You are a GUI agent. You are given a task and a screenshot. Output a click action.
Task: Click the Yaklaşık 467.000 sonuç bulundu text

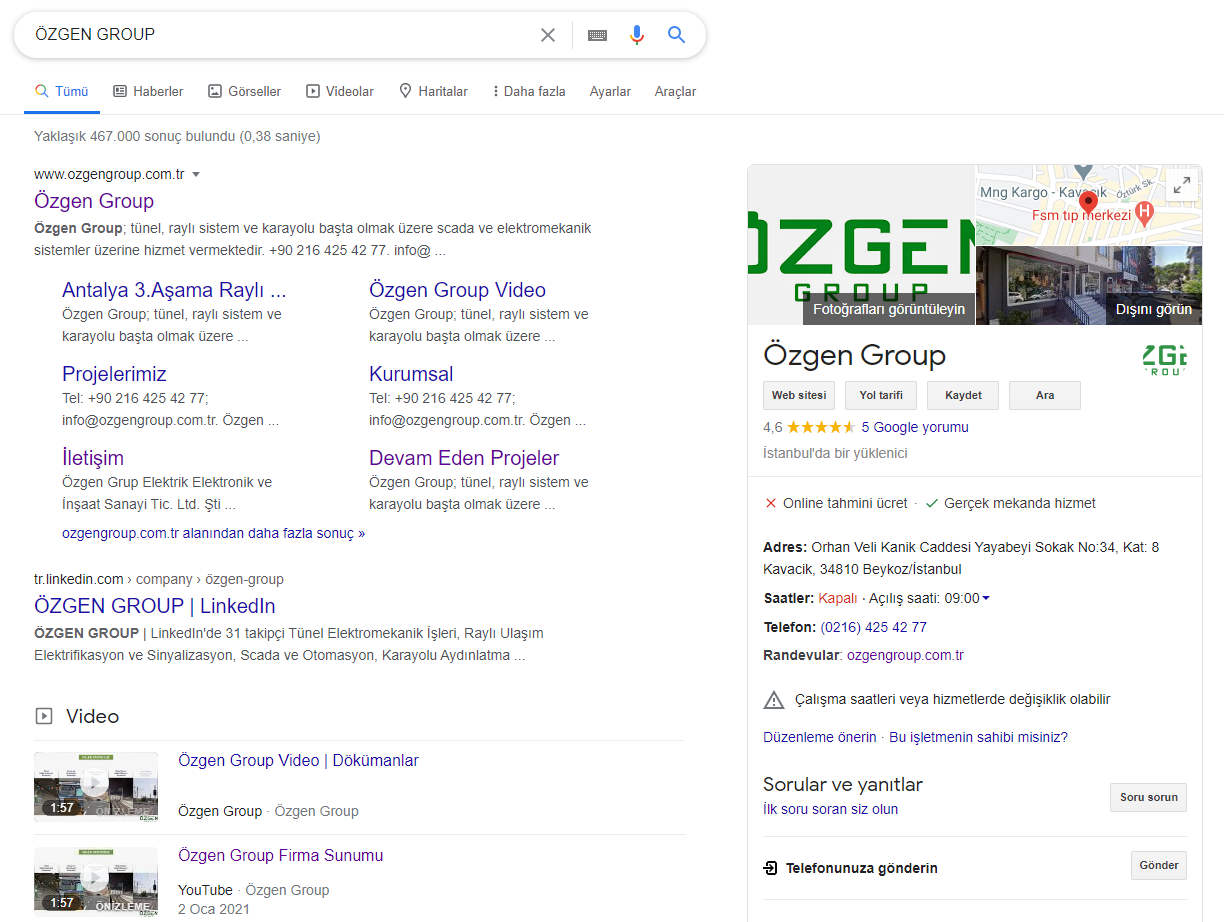(177, 136)
